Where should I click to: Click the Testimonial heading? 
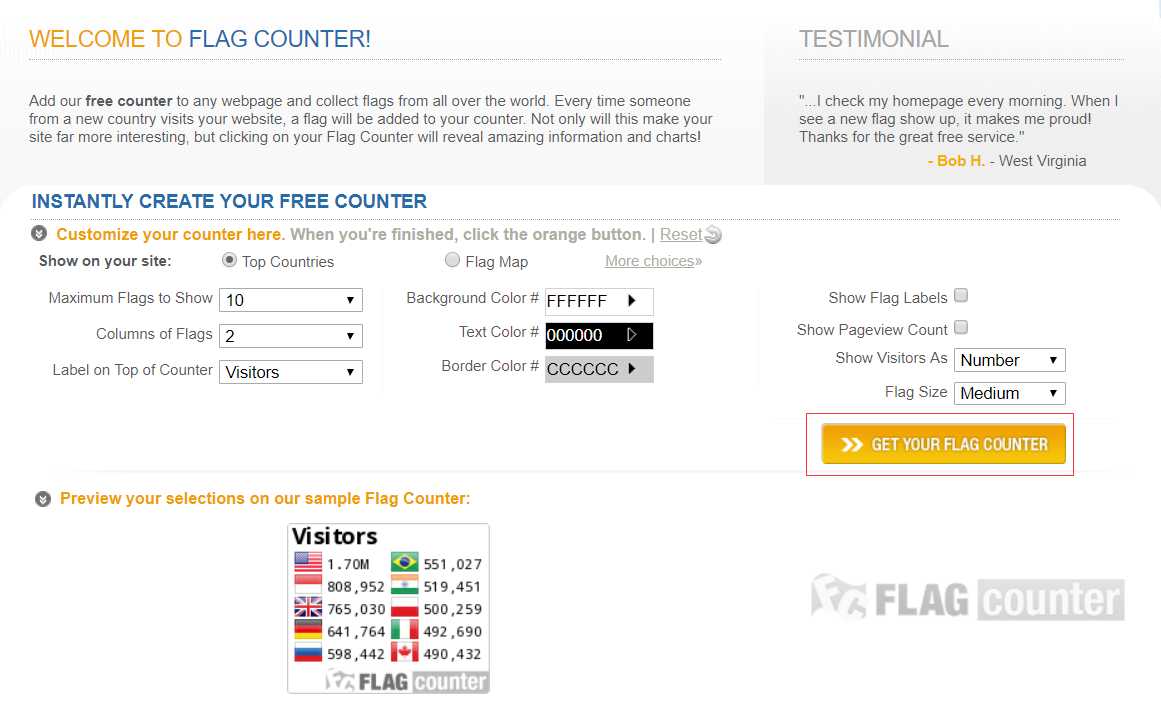click(x=874, y=38)
